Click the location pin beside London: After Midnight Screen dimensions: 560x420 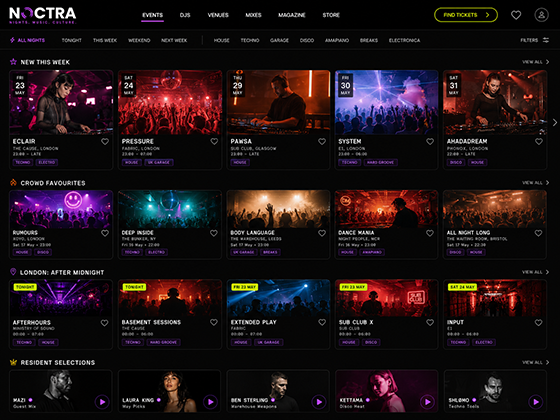[13, 272]
